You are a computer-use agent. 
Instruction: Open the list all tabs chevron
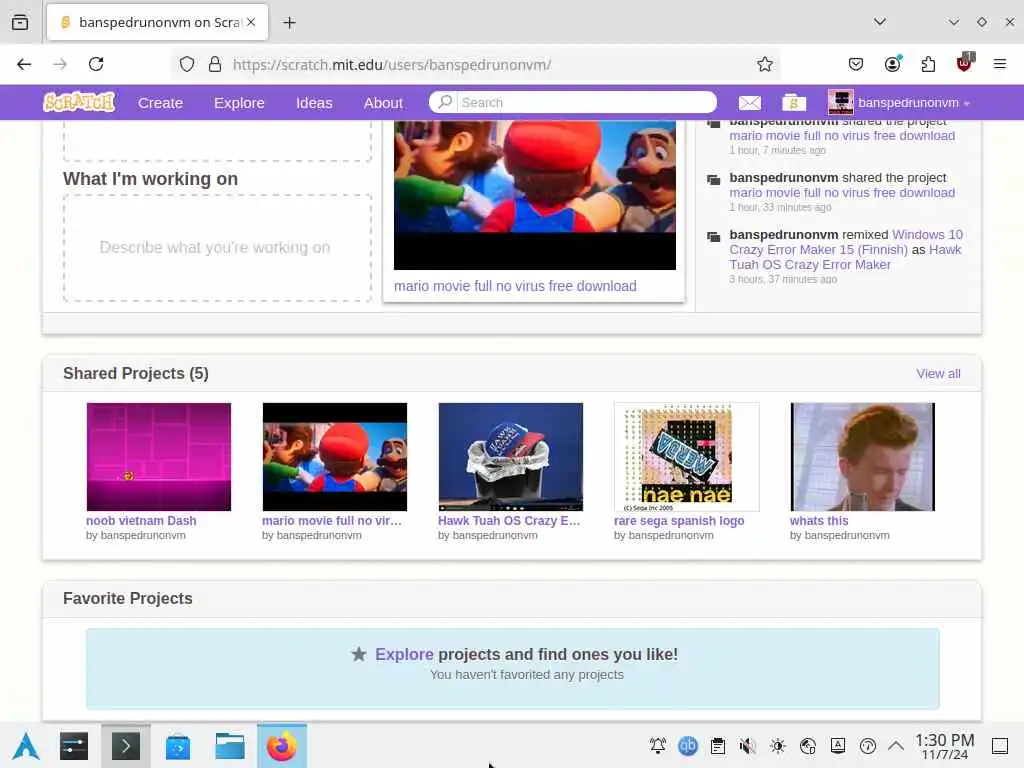pyautogui.click(x=880, y=22)
